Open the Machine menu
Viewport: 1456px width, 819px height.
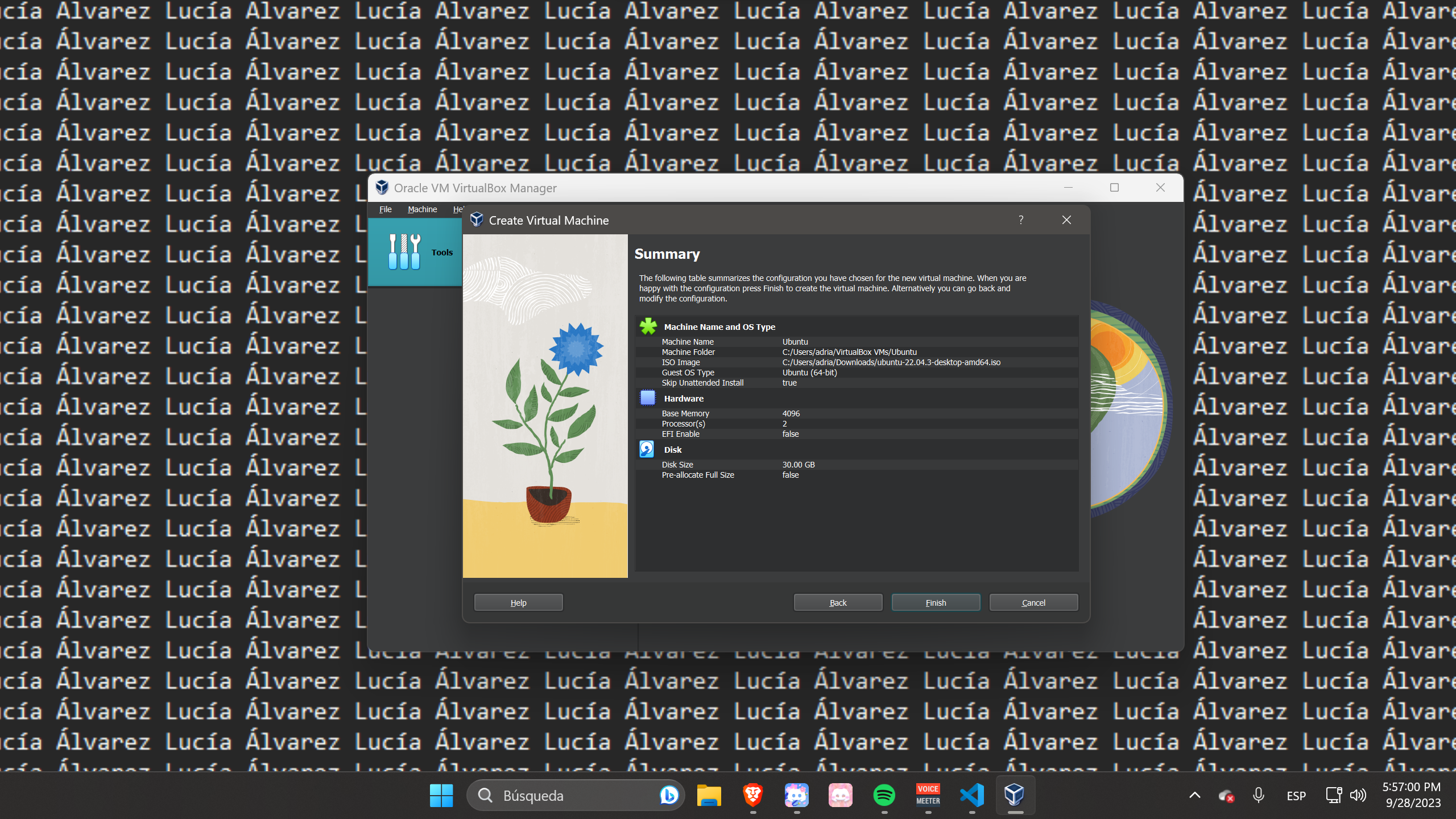pos(422,209)
